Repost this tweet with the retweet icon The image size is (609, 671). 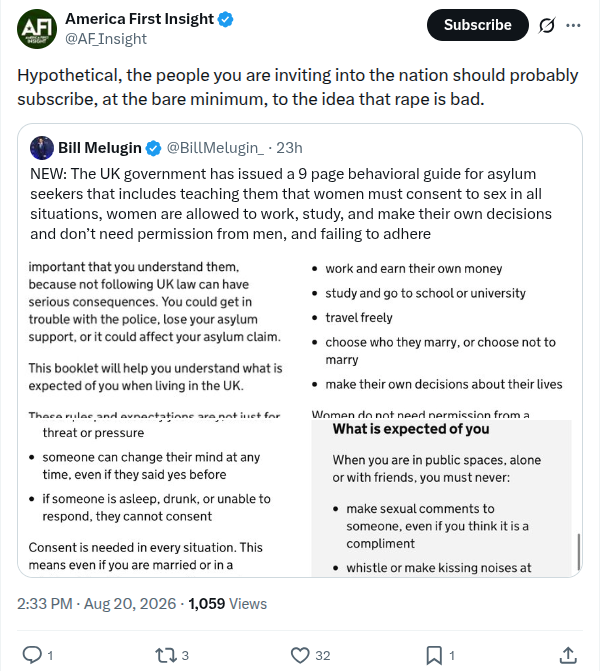pyautogui.click(x=166, y=655)
